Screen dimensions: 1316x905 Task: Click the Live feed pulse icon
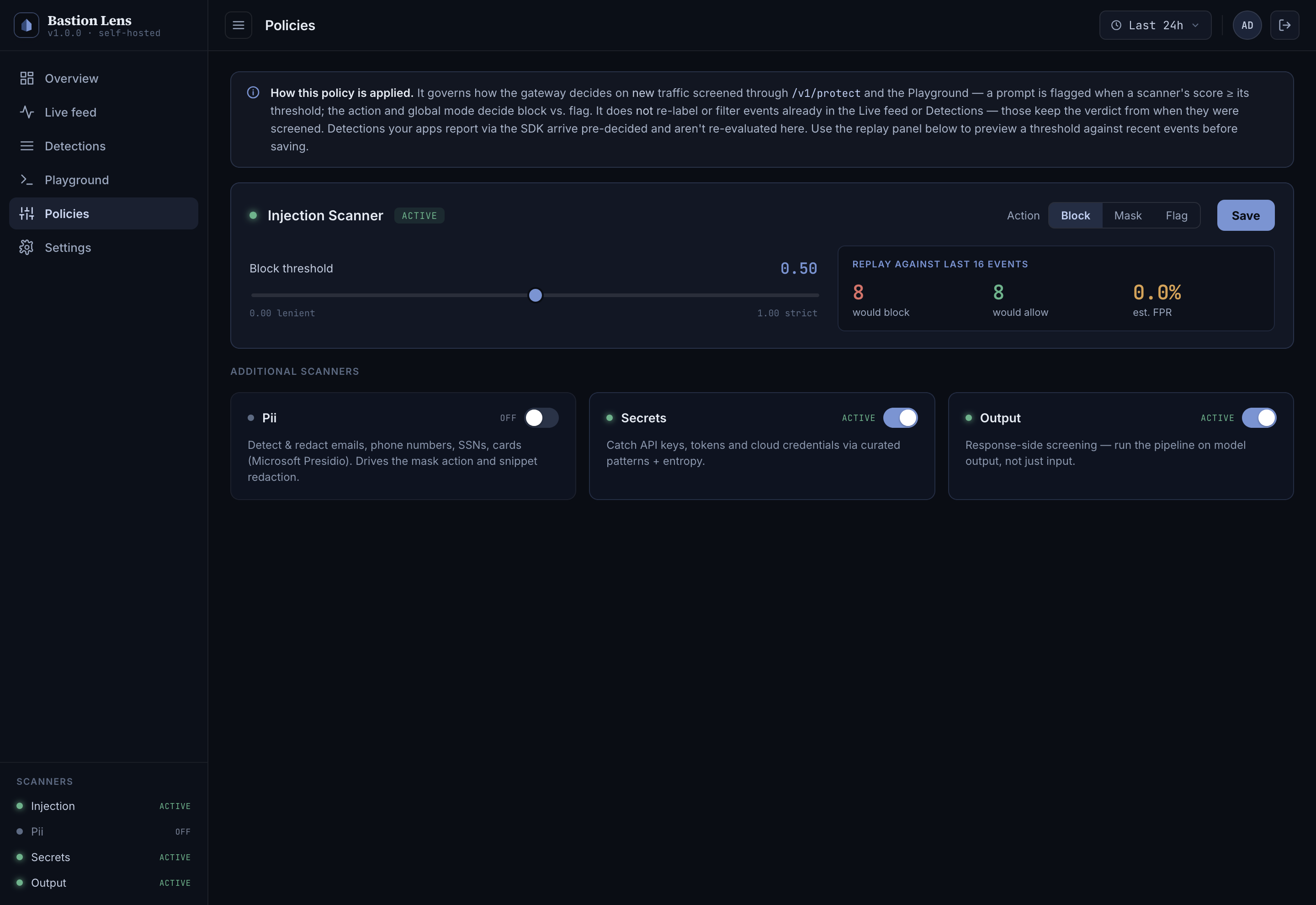[x=27, y=112]
